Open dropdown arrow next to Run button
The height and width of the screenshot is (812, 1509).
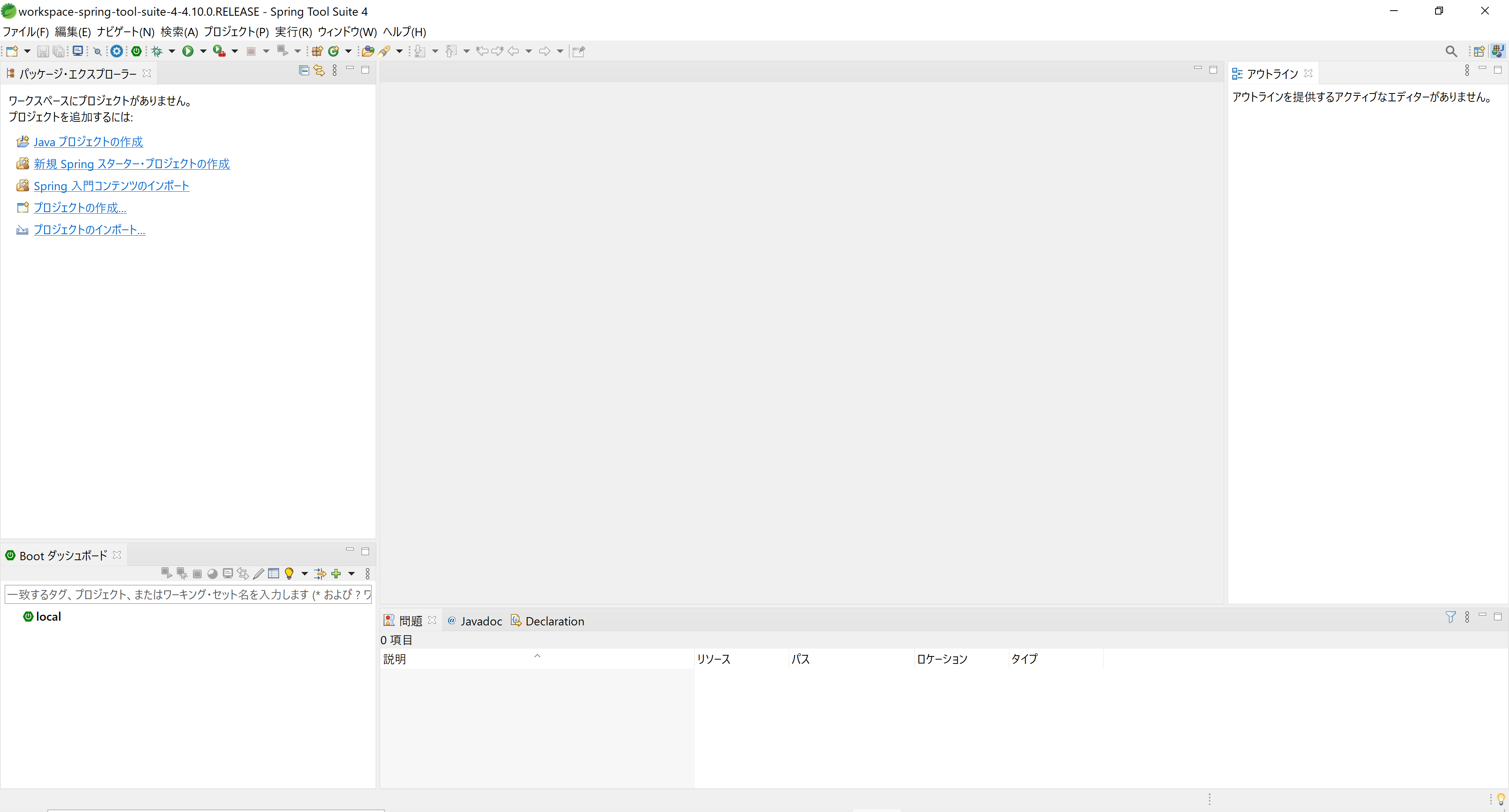coord(203,51)
